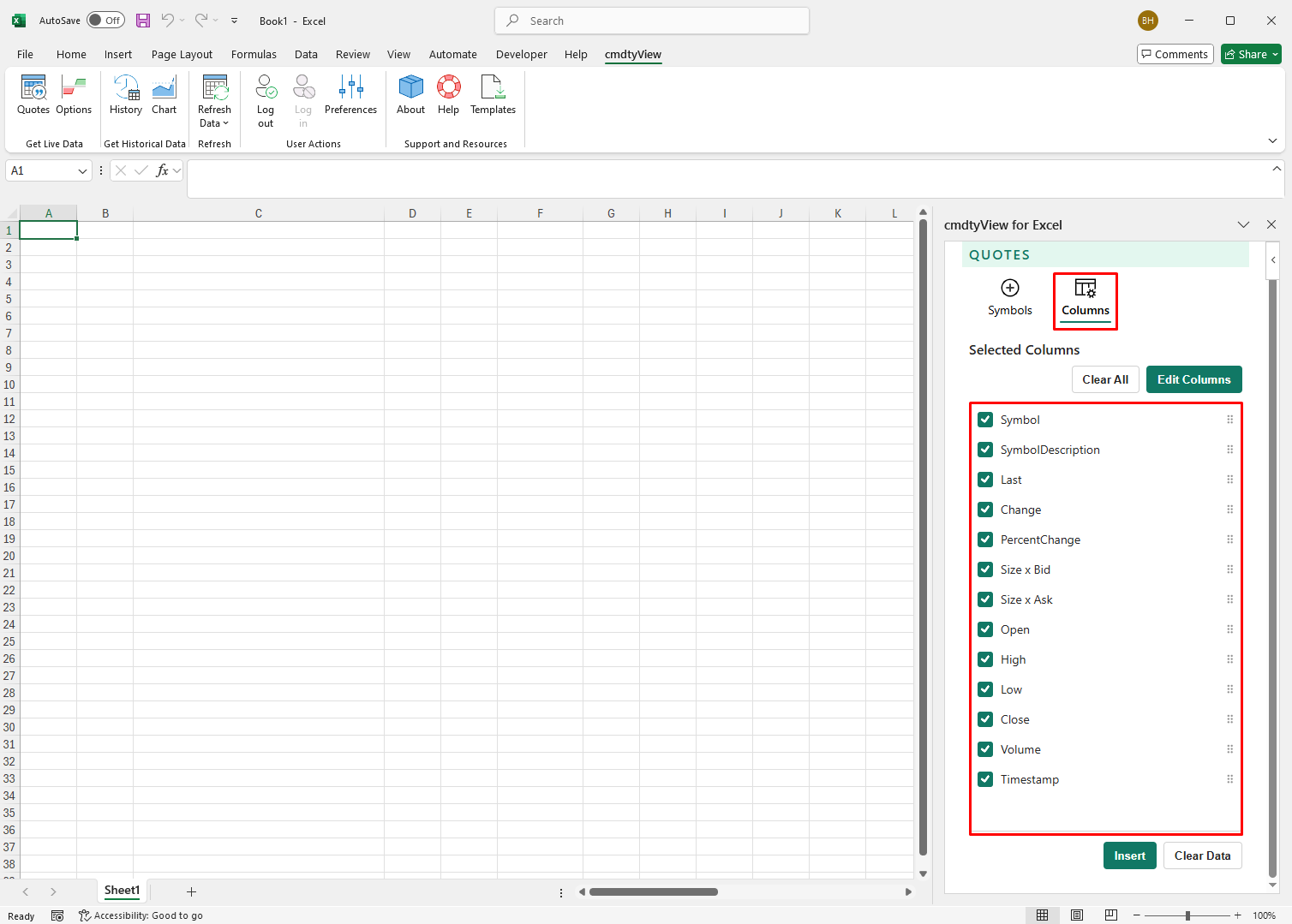Switch to Page Break Preview in status bar
Viewport: 1292px width, 924px height.
pos(1111,915)
